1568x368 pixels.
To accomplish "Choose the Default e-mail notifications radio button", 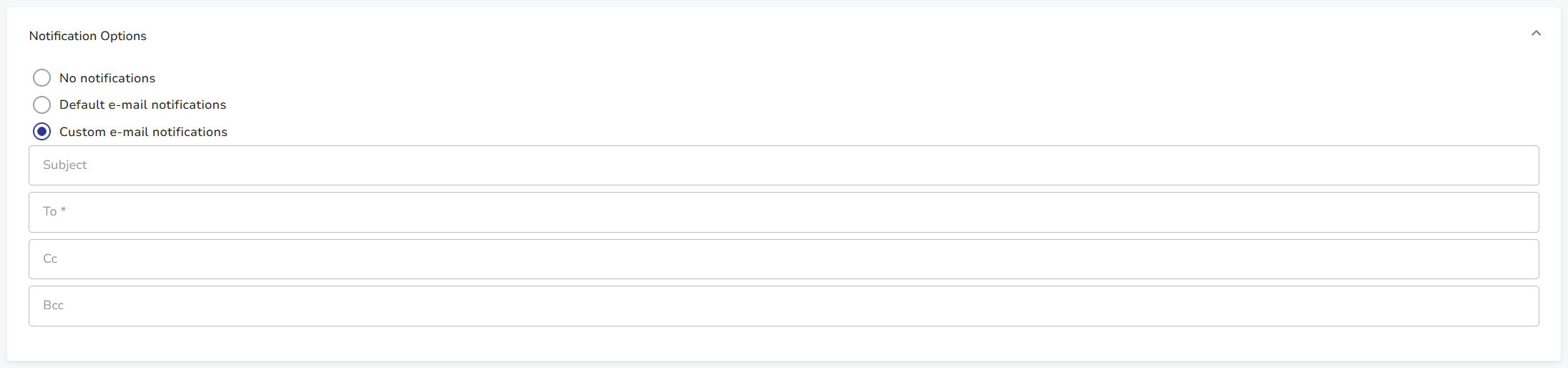I will click(42, 105).
